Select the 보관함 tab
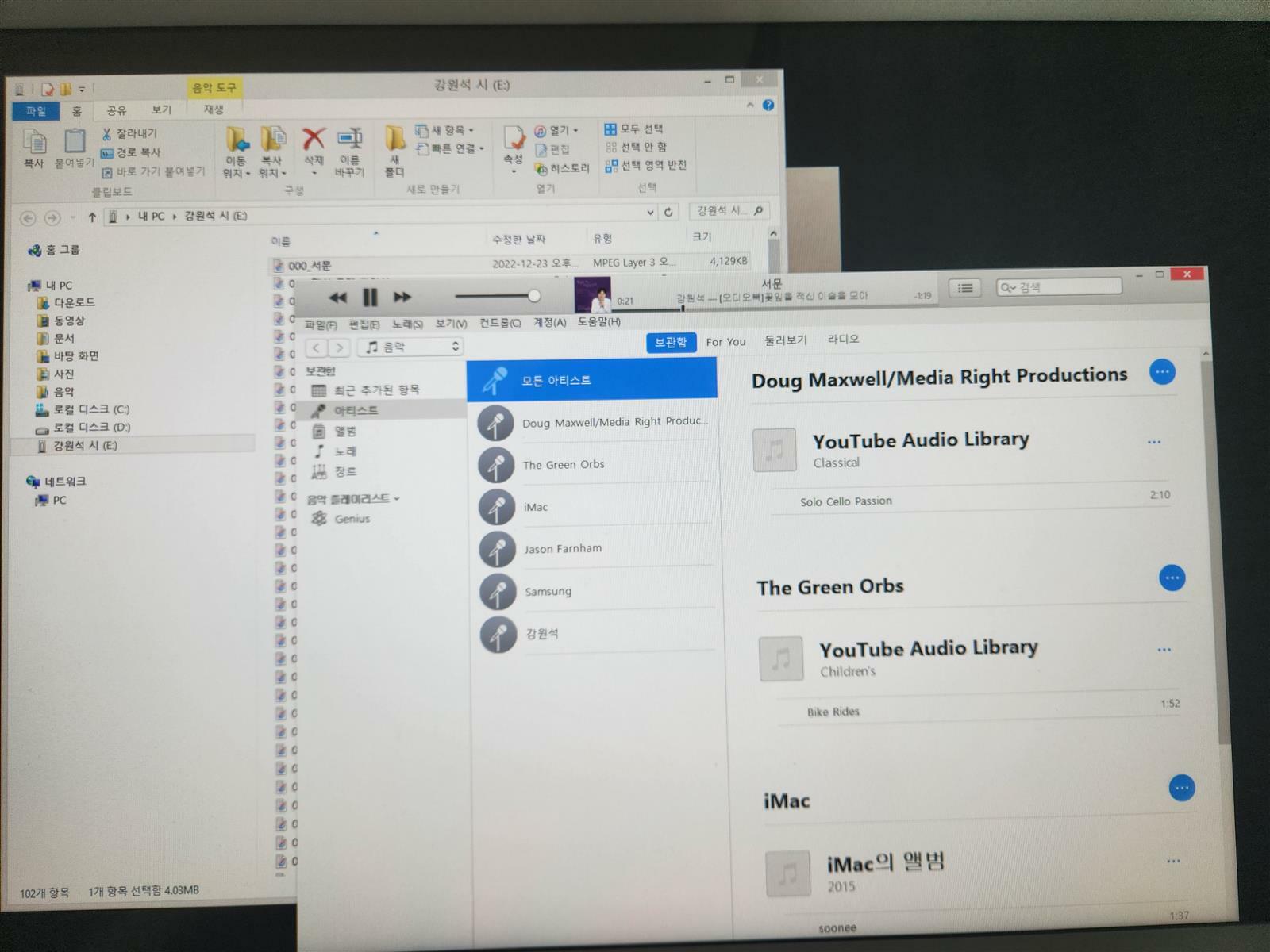 [671, 342]
